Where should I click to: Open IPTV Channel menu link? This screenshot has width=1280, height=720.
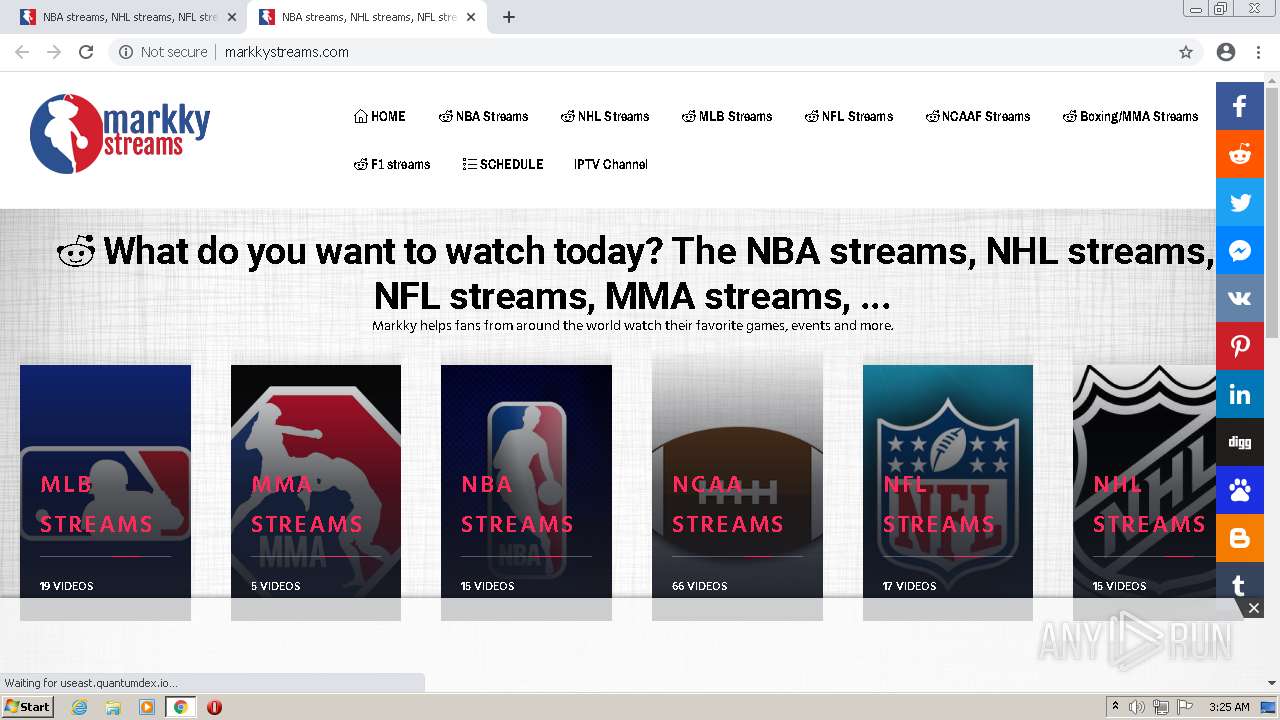611,164
